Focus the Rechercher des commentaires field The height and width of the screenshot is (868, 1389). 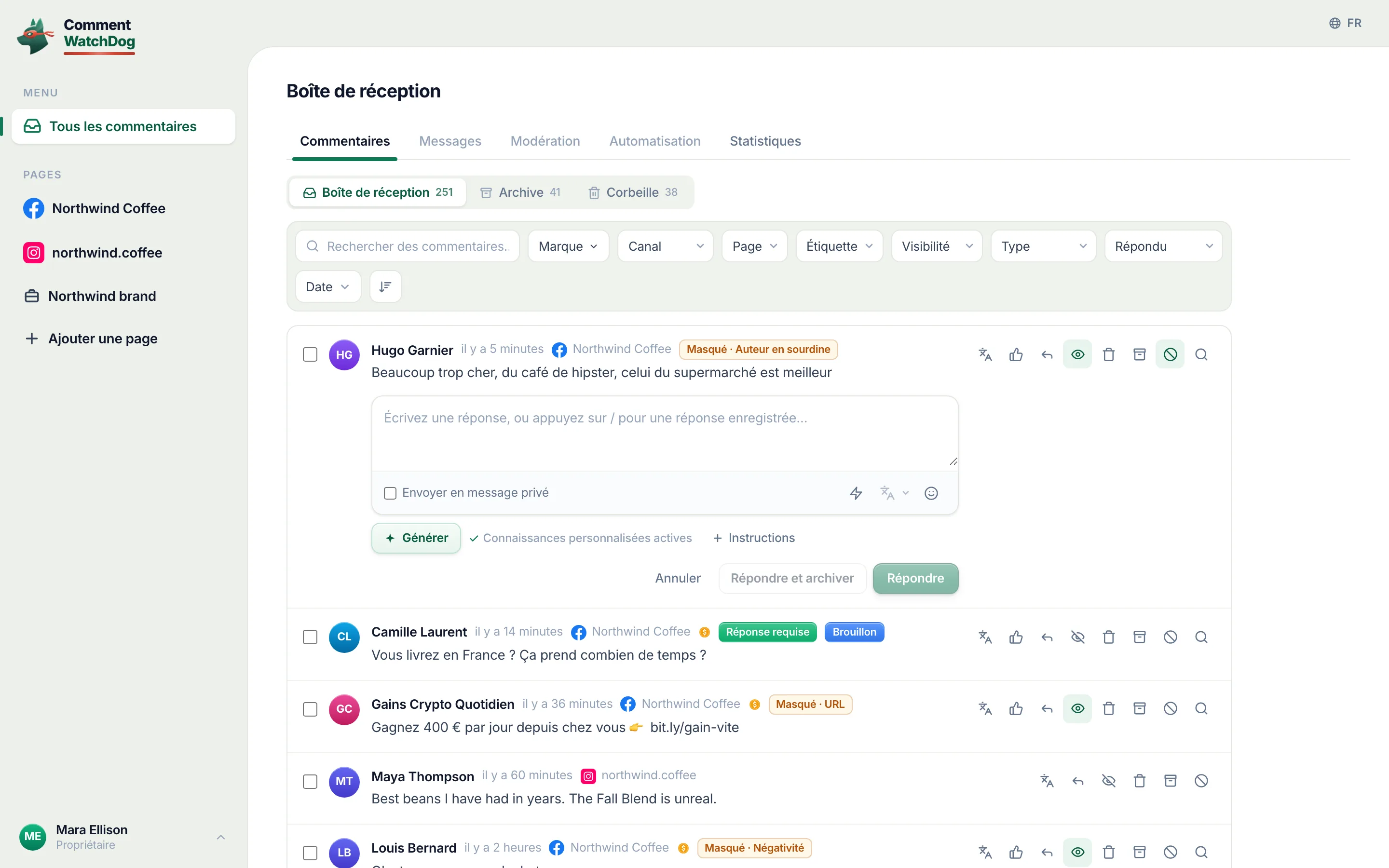pyautogui.click(x=408, y=246)
